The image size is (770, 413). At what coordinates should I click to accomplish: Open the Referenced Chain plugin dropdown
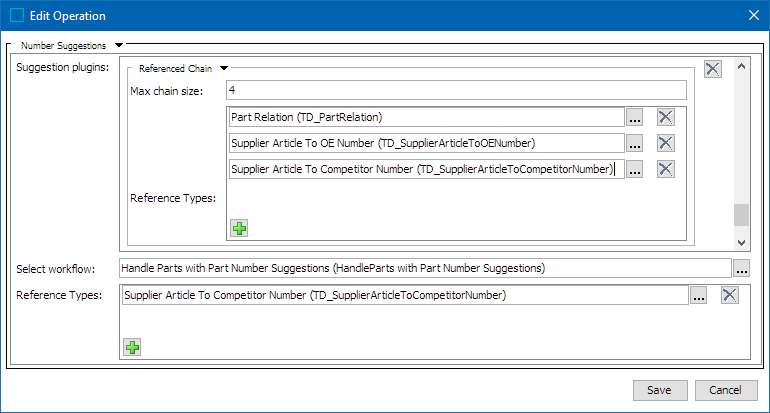click(x=224, y=68)
